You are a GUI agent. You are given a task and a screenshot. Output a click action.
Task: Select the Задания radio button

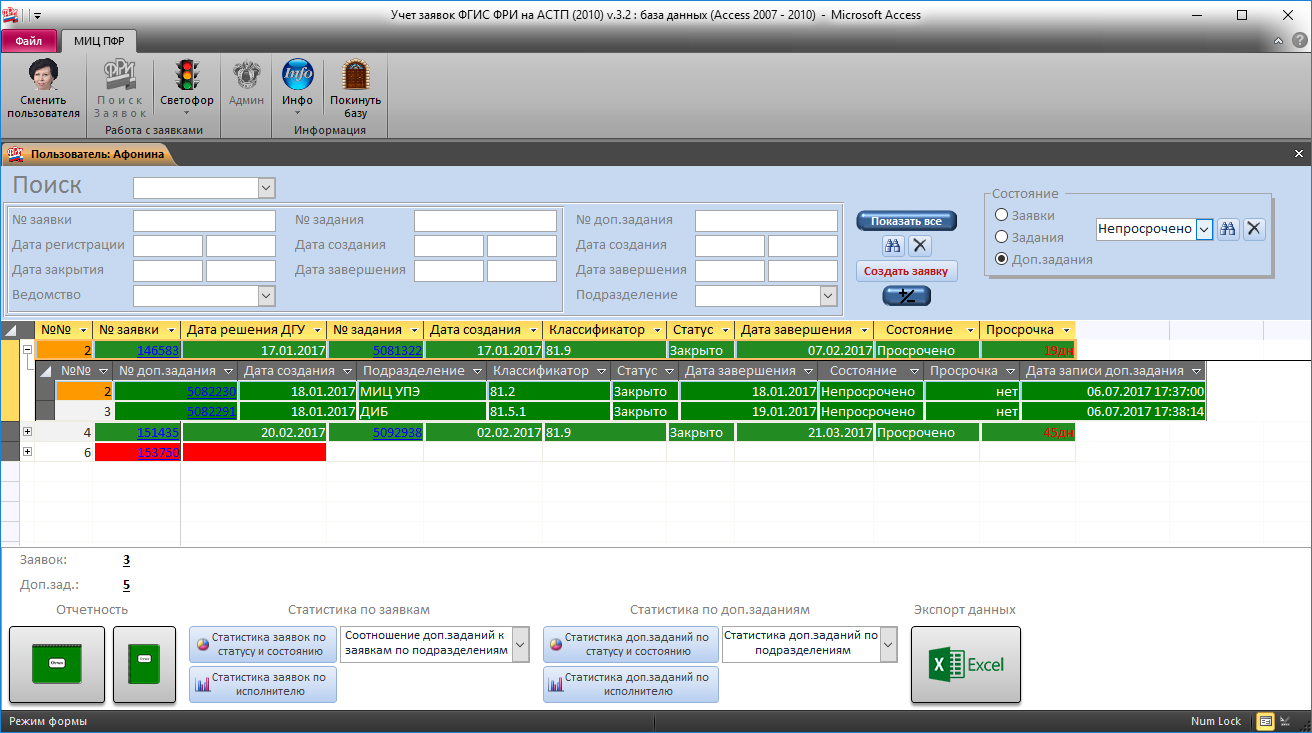click(x=1001, y=237)
